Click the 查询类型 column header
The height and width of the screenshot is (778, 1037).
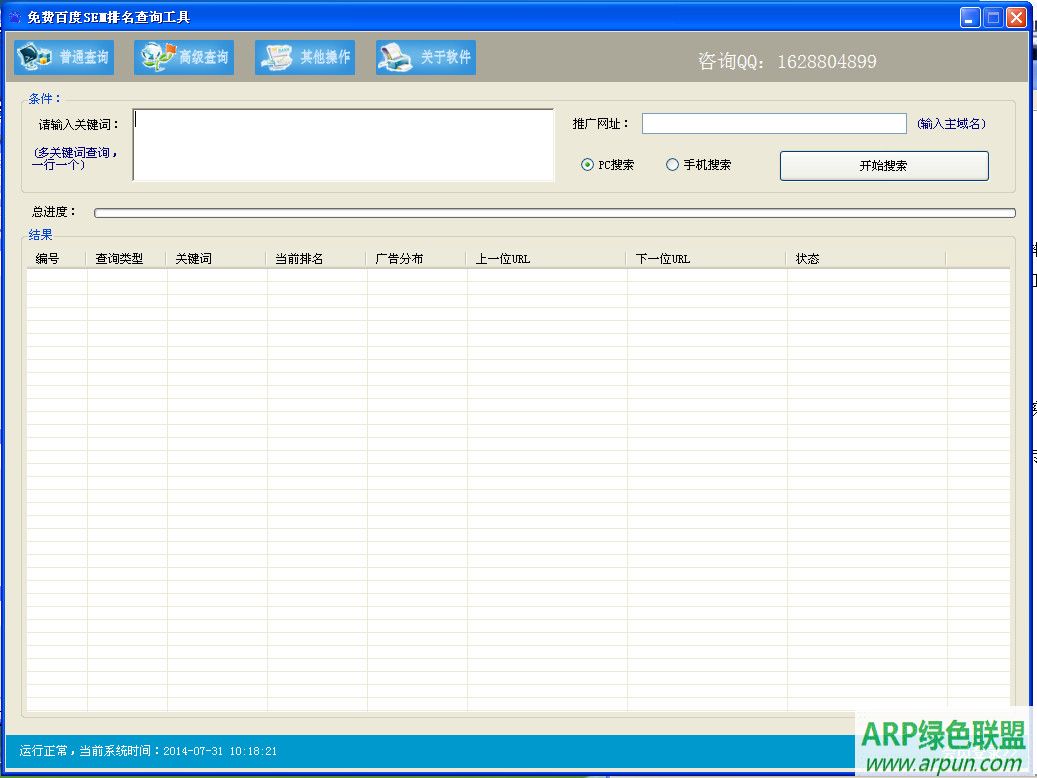coord(126,259)
